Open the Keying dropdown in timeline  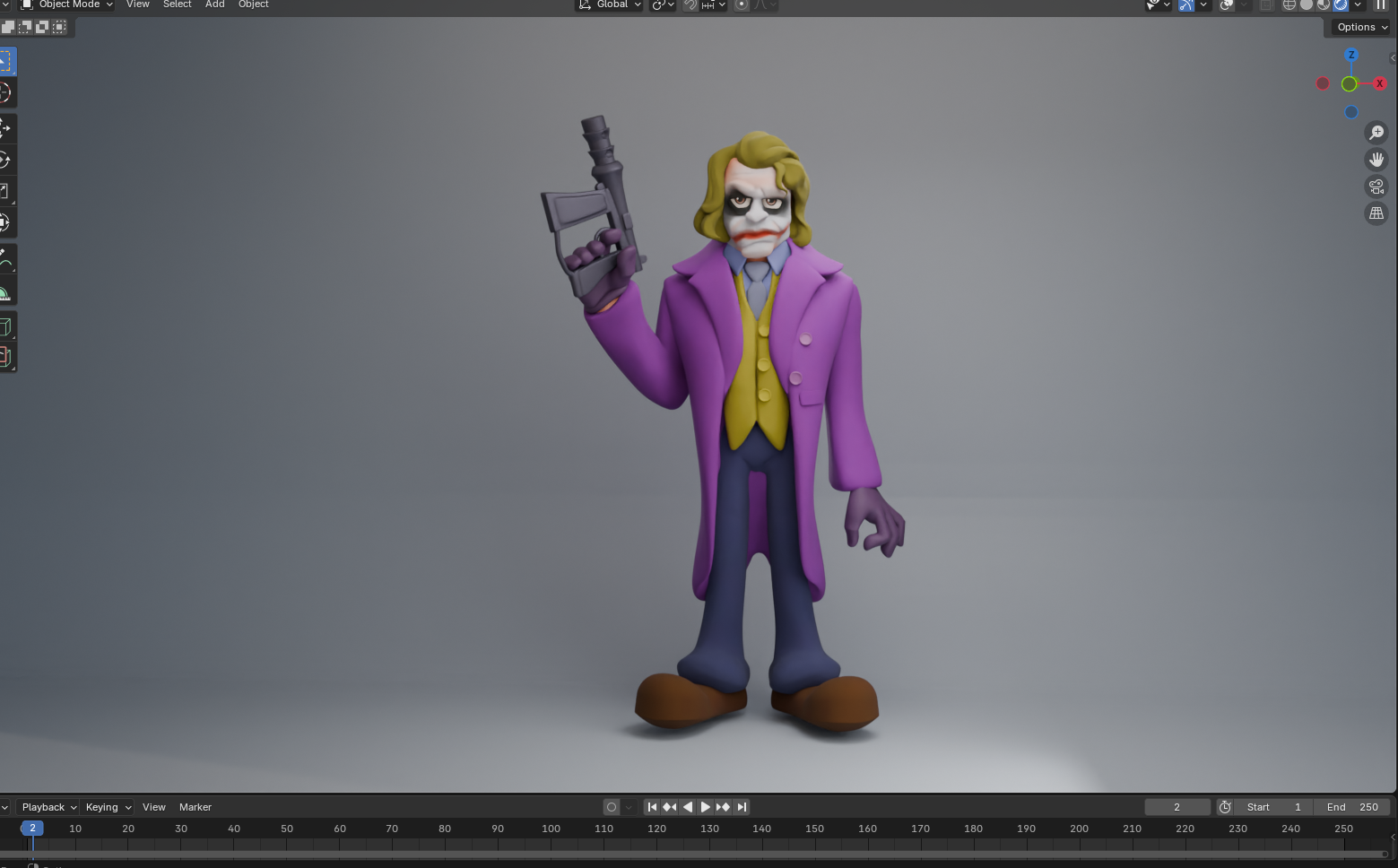click(108, 807)
